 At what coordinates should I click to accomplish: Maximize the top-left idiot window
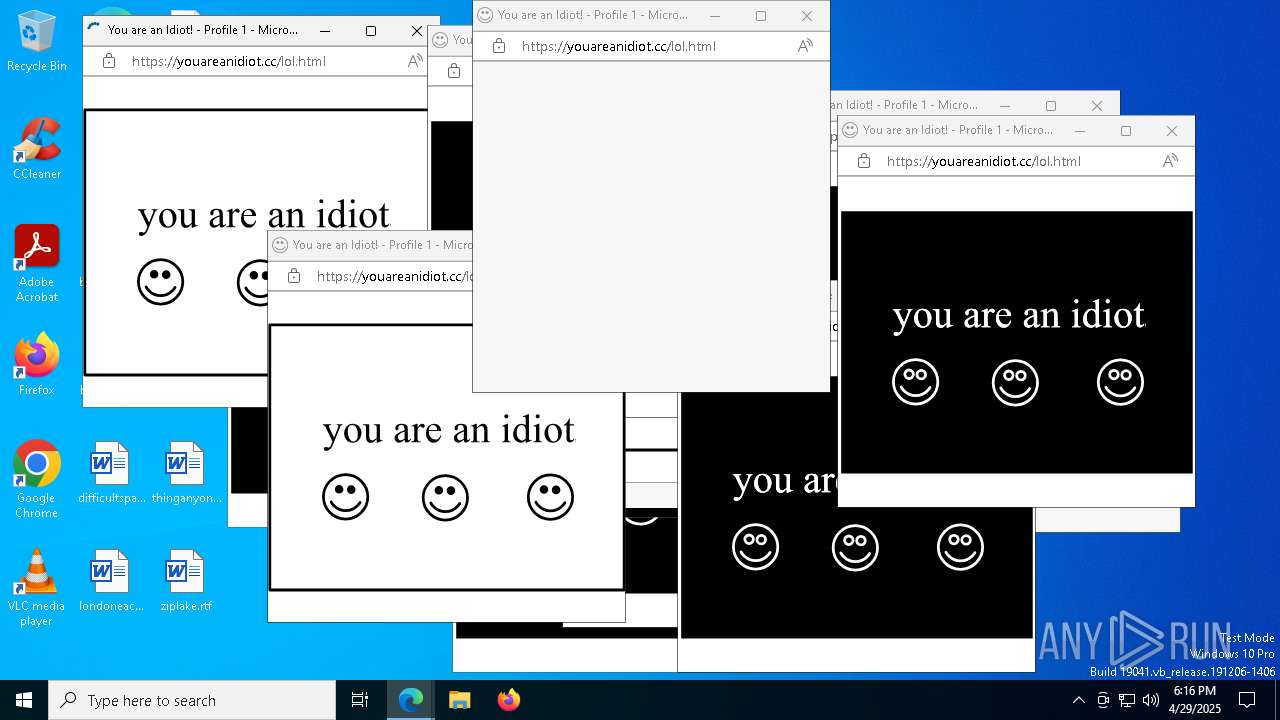(x=371, y=31)
